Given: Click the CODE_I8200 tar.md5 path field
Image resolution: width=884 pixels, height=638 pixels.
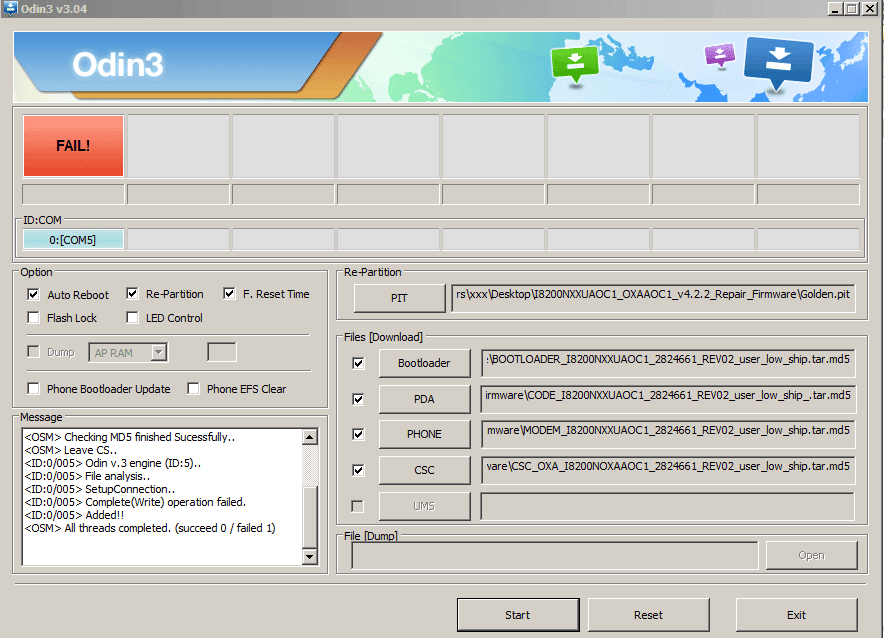Looking at the screenshot, I should 668,399.
